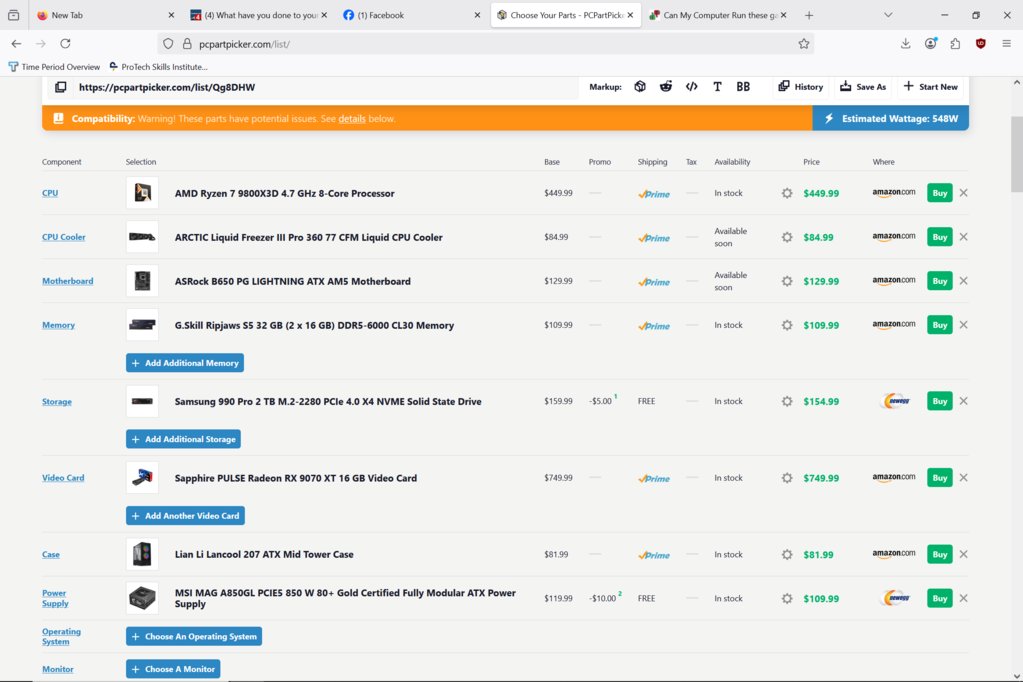The height and width of the screenshot is (682, 1023).
Task: Open gear settings for MSI MAG power supply row
Action: coord(787,598)
